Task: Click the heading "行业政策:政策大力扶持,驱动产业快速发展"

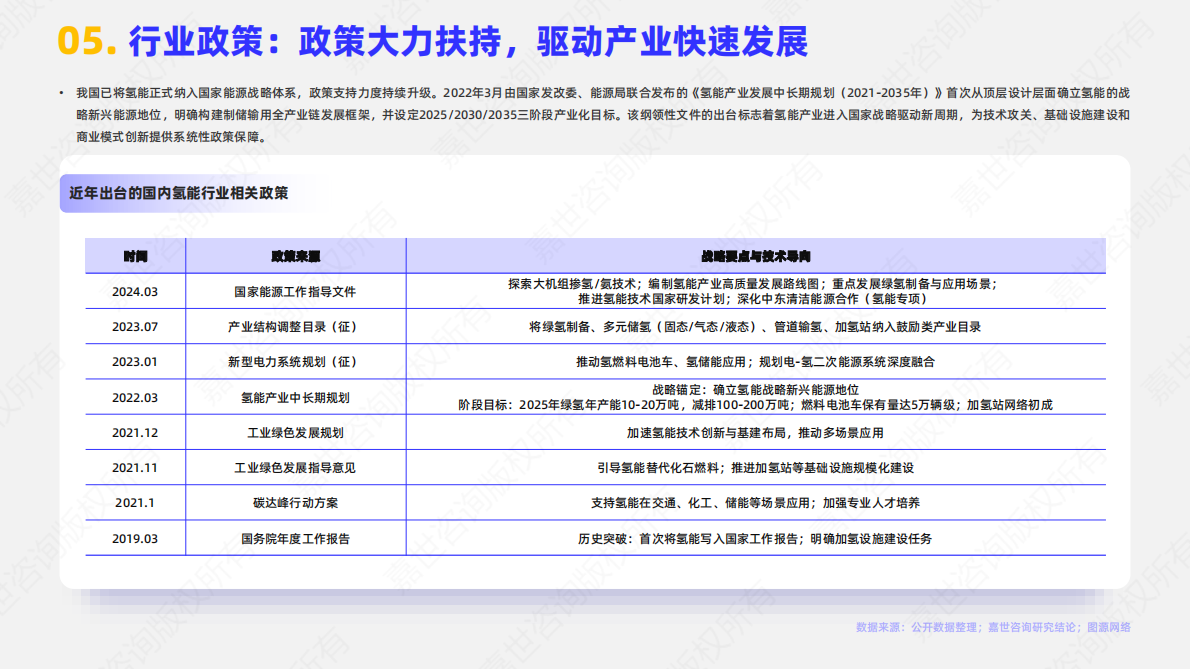Action: pos(470,42)
